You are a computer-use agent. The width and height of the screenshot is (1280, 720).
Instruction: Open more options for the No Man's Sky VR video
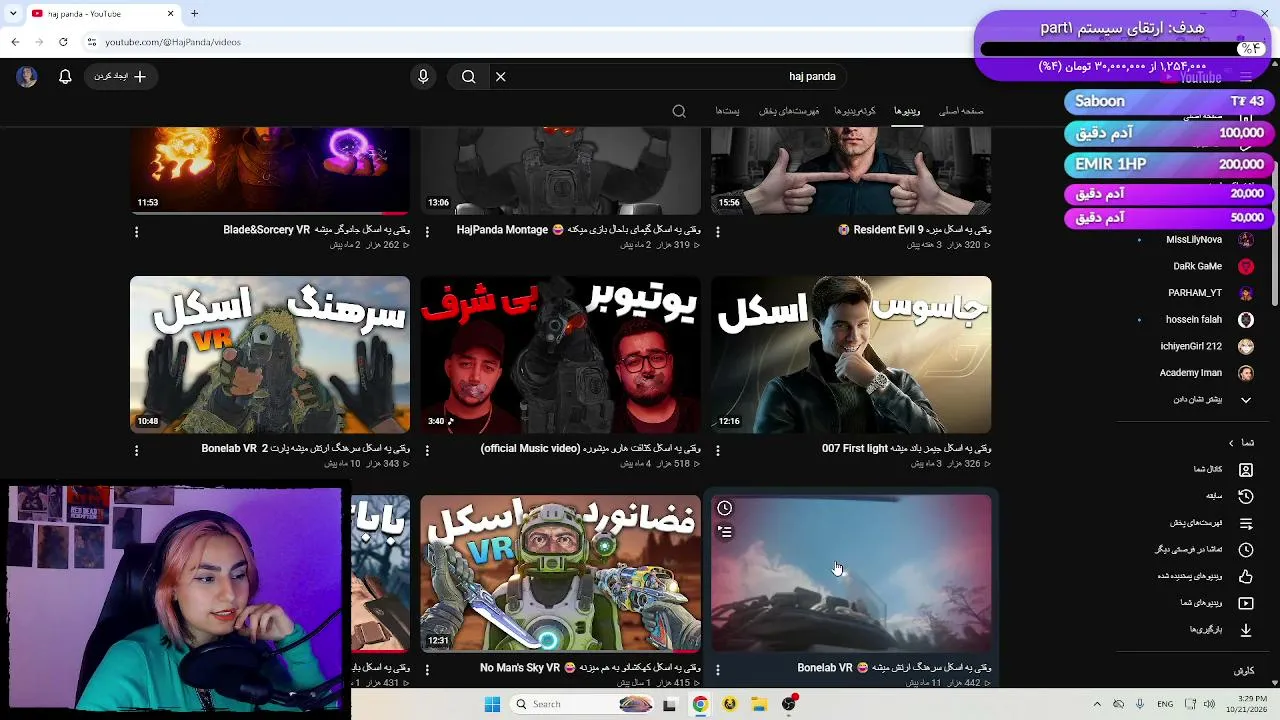(x=427, y=670)
